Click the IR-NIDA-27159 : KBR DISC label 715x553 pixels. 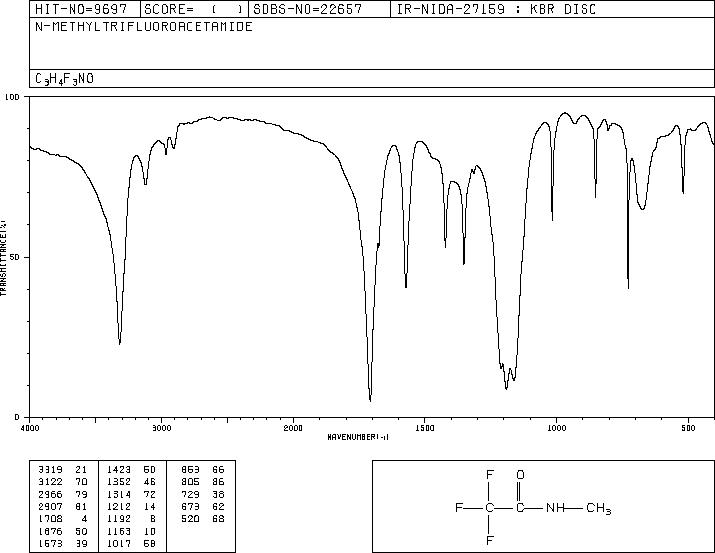click(x=496, y=9)
